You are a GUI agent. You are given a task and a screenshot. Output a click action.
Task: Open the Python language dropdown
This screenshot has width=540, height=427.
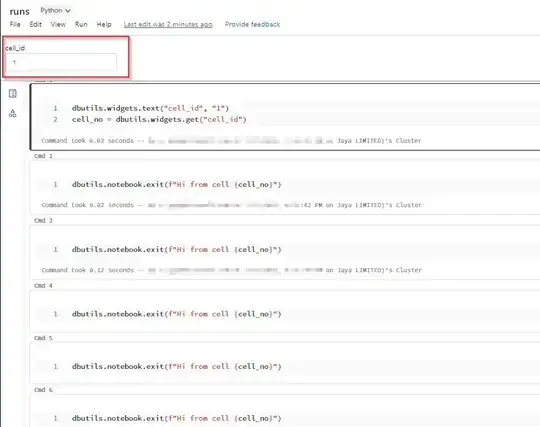pos(55,11)
